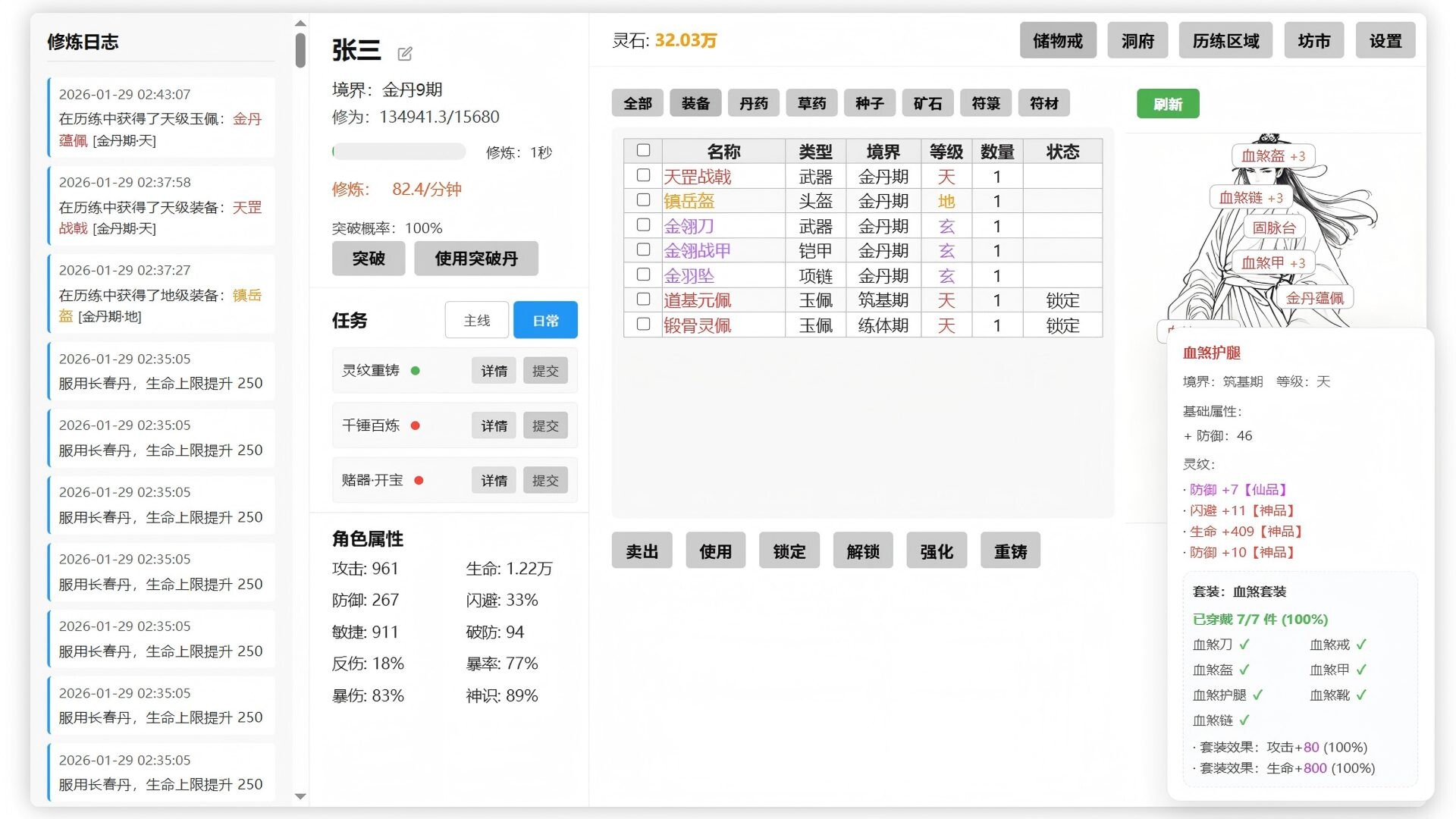Check the 锻骨灵佩 row checkbox

[x=643, y=325]
